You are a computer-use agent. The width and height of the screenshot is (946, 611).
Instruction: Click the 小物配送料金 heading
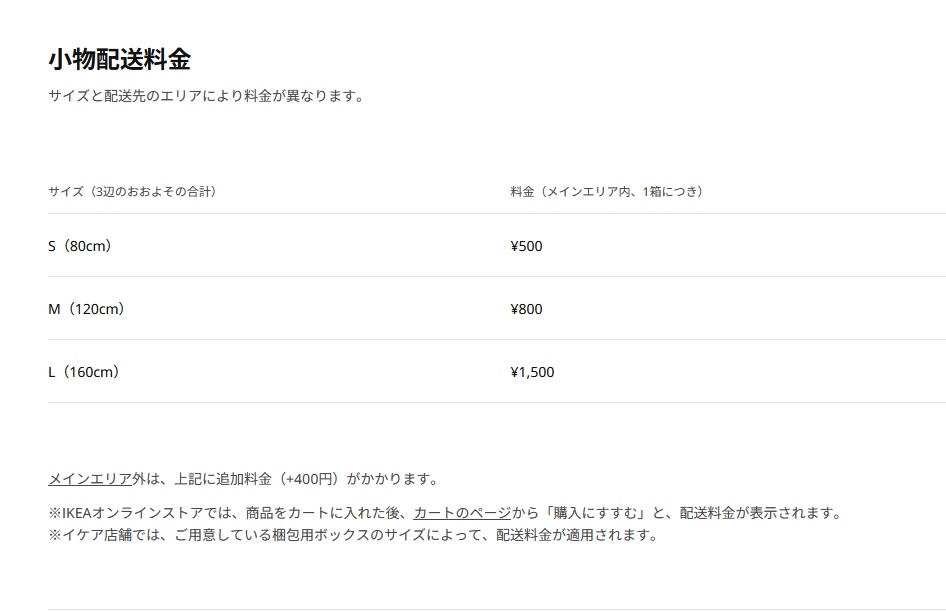119,60
